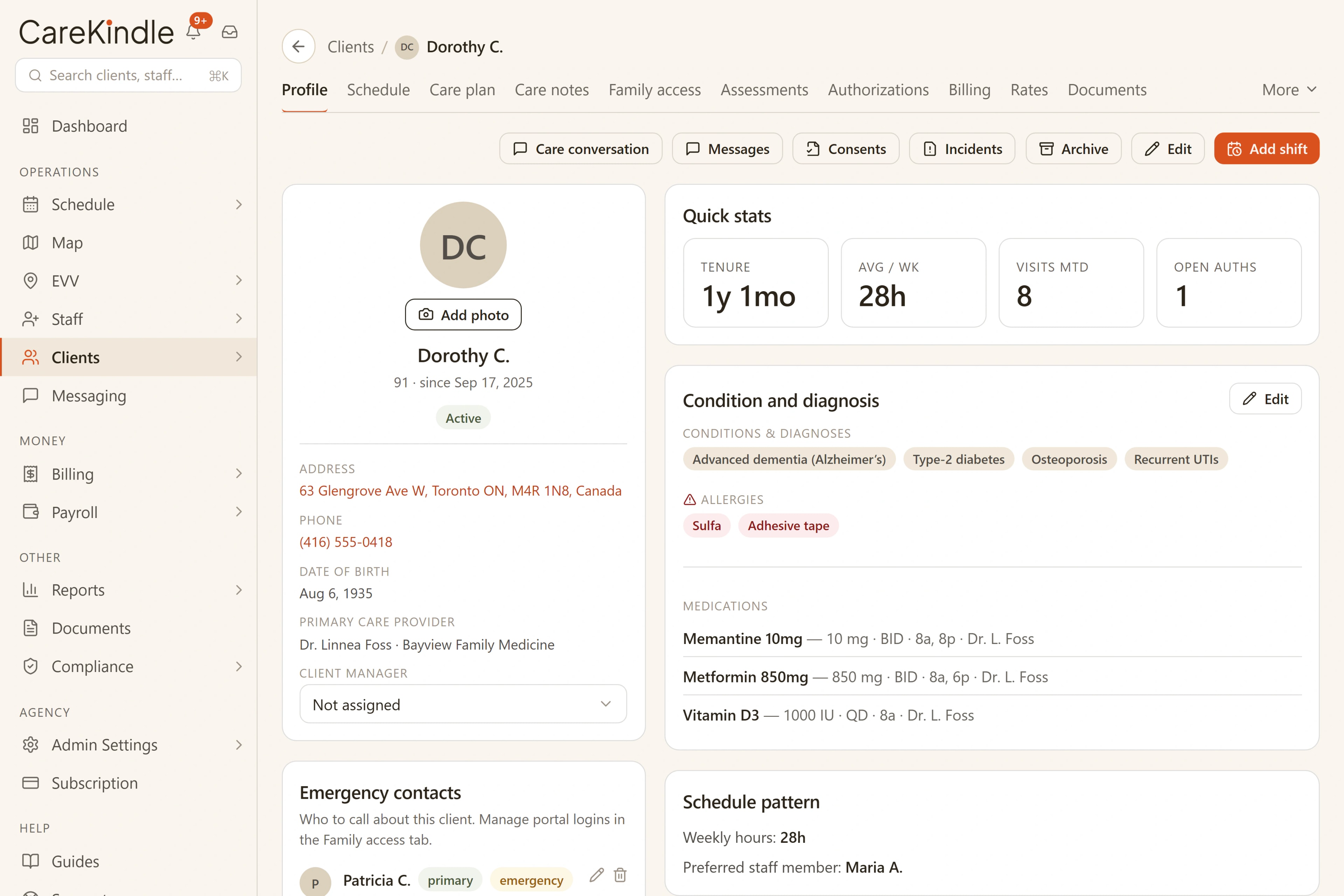This screenshot has height=896, width=1344.
Task: Focus the Search clients, staff field
Action: (128, 76)
